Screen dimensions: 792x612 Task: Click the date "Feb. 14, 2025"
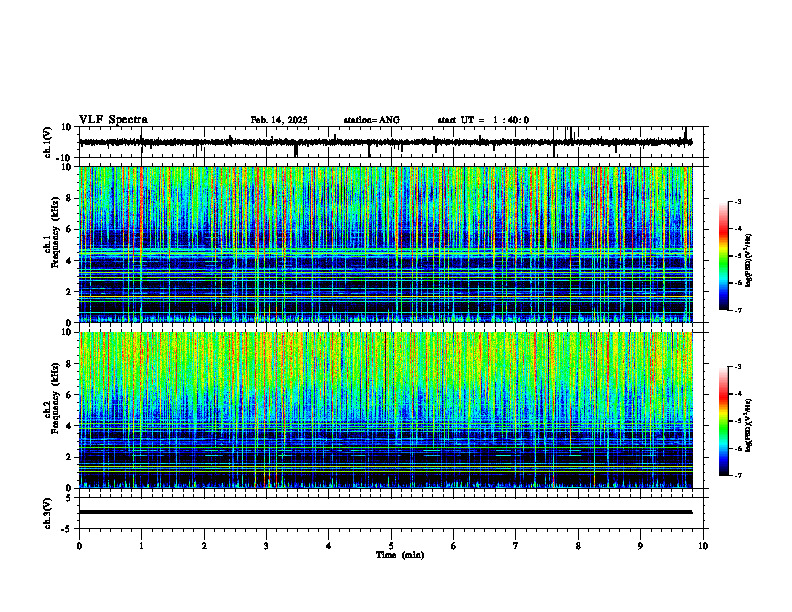pyautogui.click(x=279, y=120)
